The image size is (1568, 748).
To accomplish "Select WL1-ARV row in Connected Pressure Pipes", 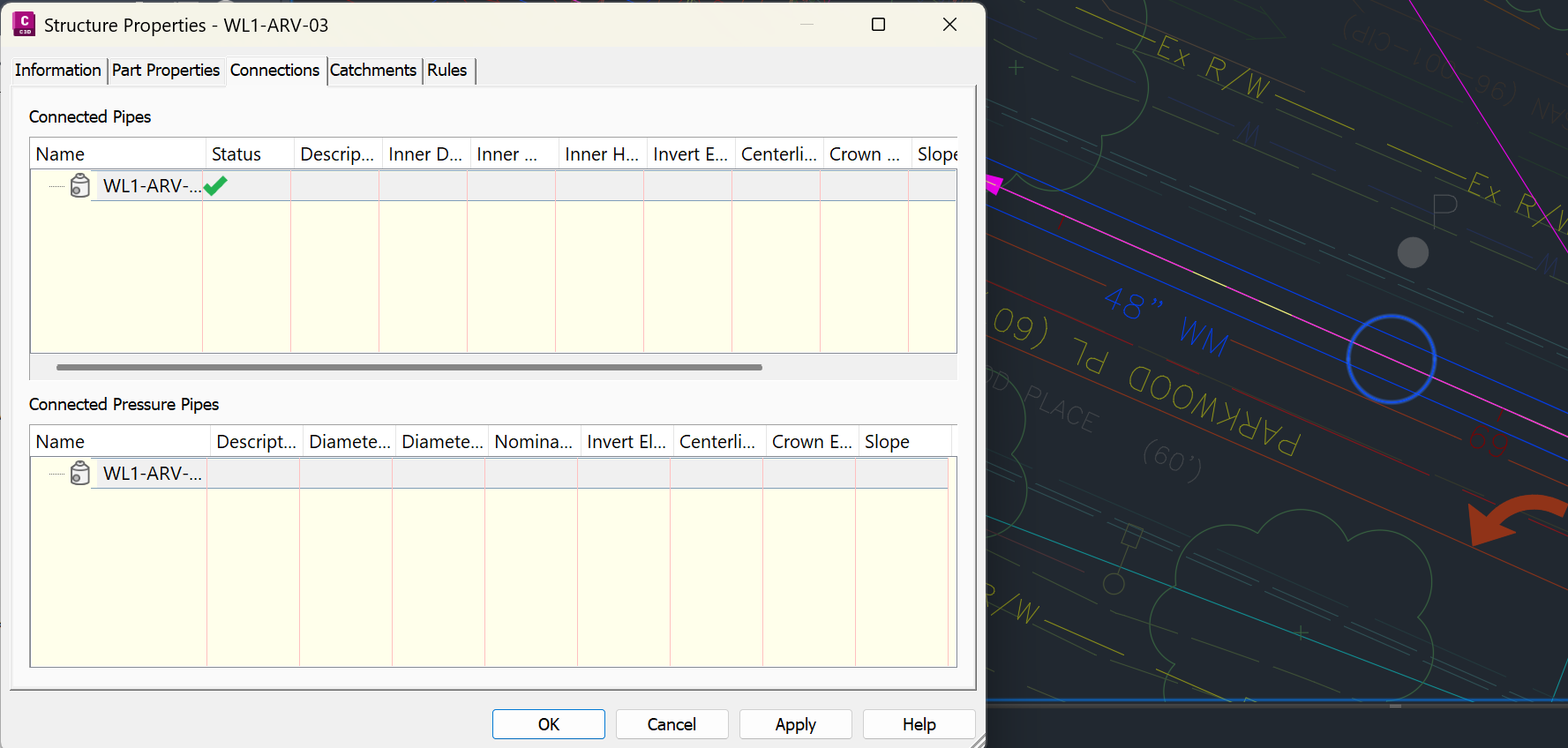I will click(489, 473).
